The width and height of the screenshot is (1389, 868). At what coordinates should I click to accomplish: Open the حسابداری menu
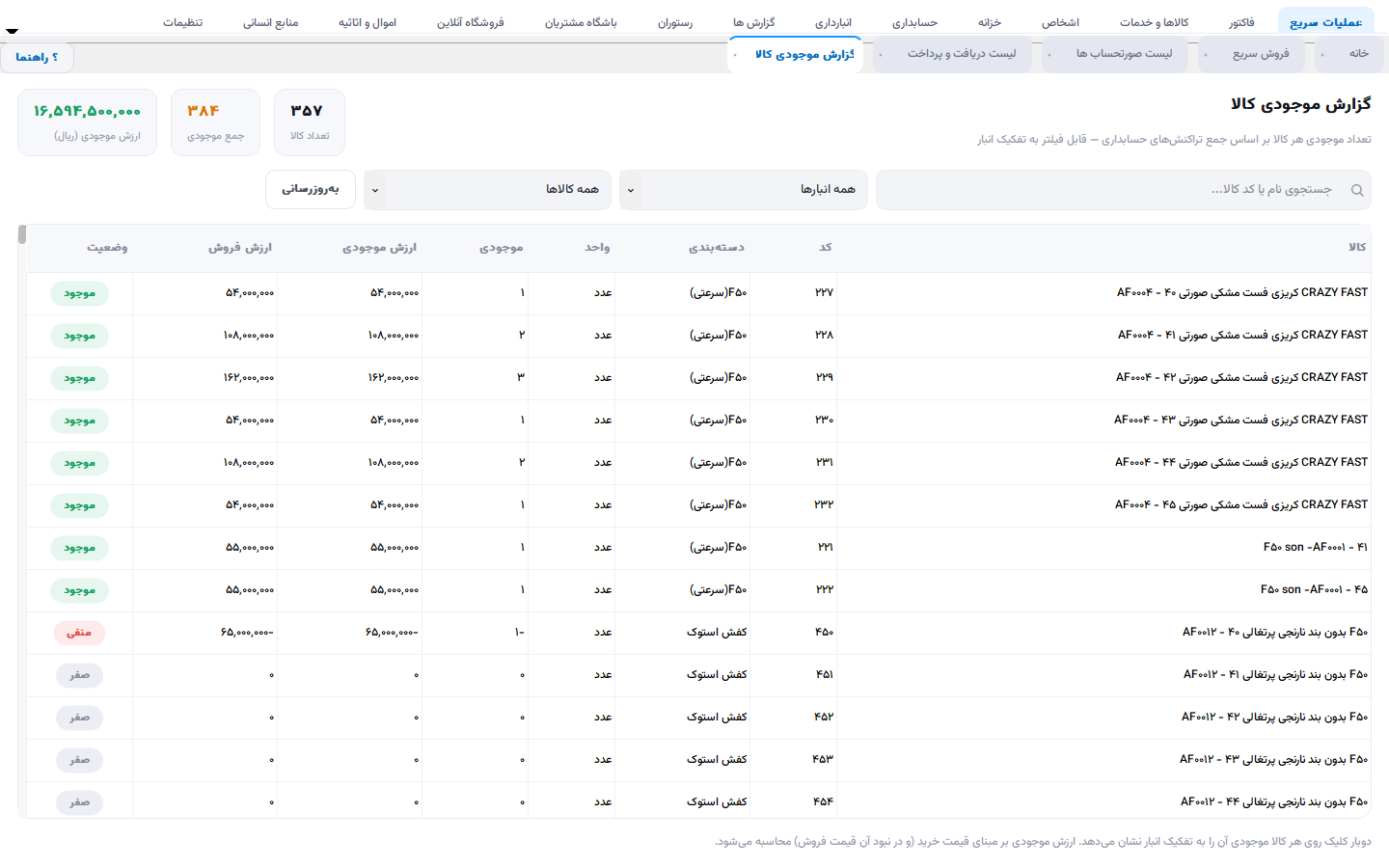pyautogui.click(x=914, y=22)
